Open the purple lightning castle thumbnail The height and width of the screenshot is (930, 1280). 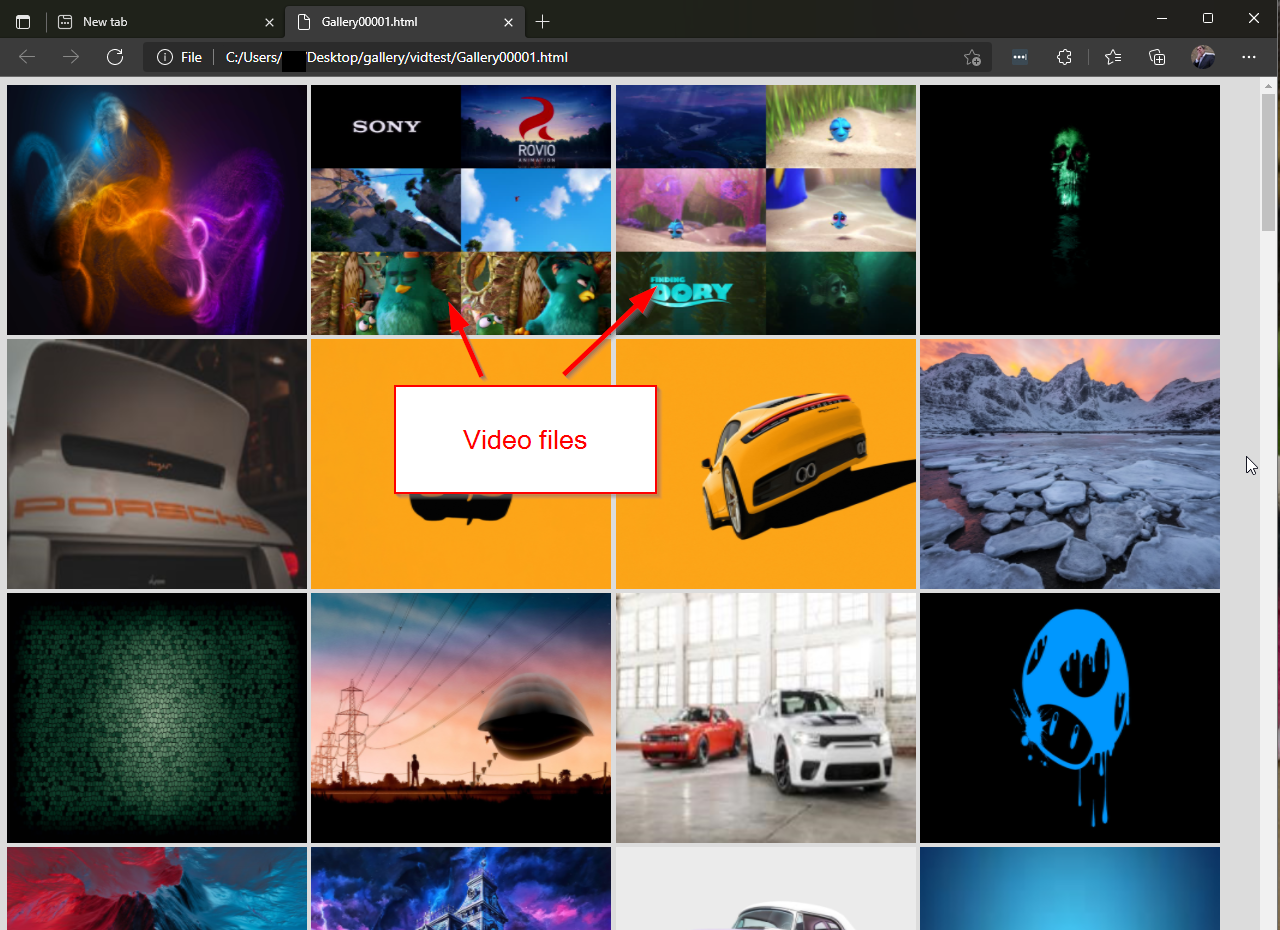pos(461,889)
